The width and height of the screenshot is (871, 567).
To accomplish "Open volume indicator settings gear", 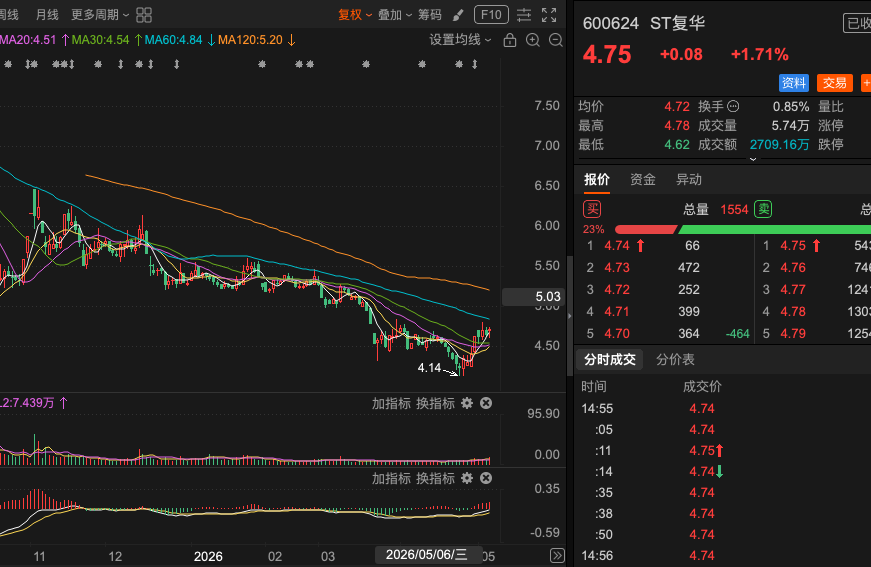I will 467,403.
